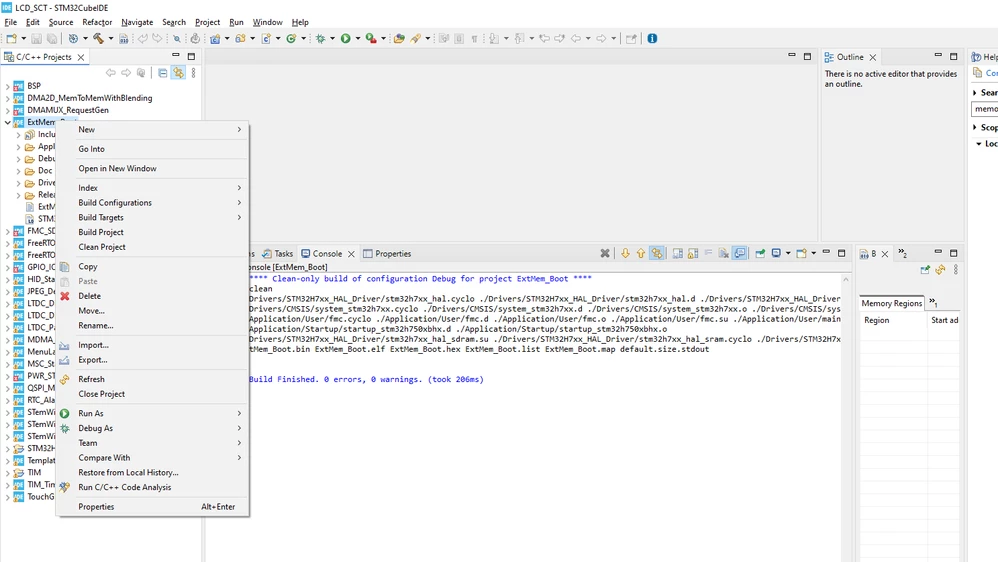This screenshot has height=562, width=998.
Task: Expand the DMAMUX_RequestGen project
Action: tap(8, 110)
